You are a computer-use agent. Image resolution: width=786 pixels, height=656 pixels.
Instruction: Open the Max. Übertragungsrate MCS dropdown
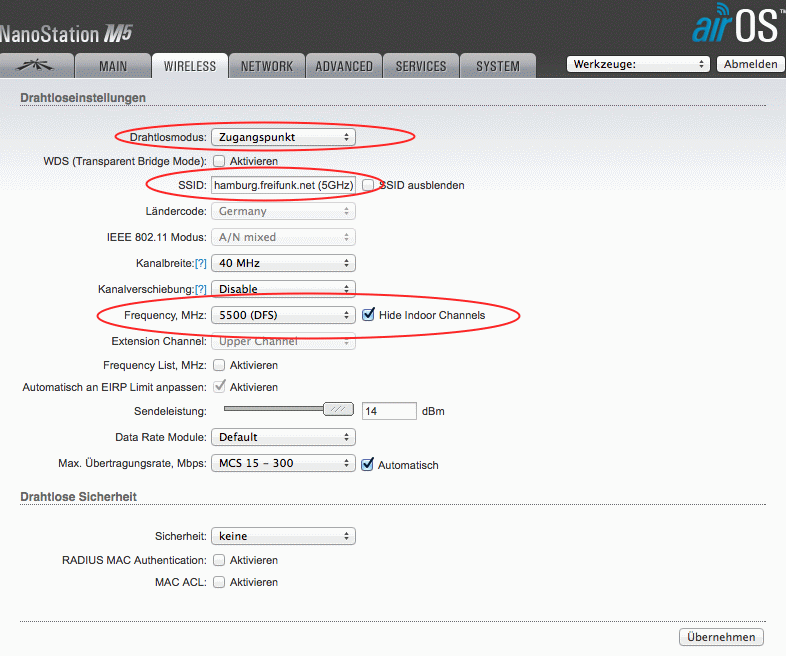coord(283,463)
